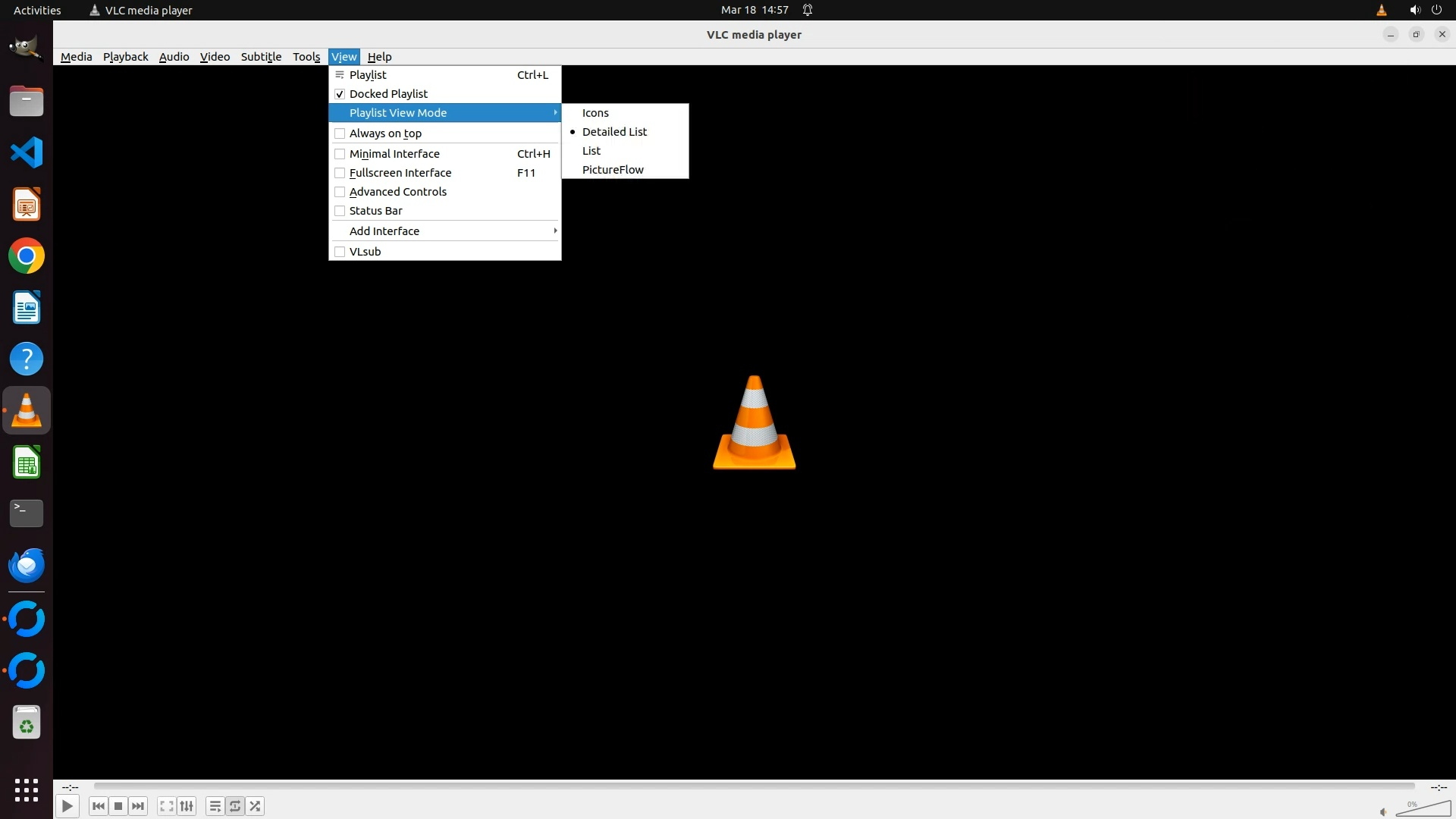Toggle the fullscreen video button

tap(167, 806)
